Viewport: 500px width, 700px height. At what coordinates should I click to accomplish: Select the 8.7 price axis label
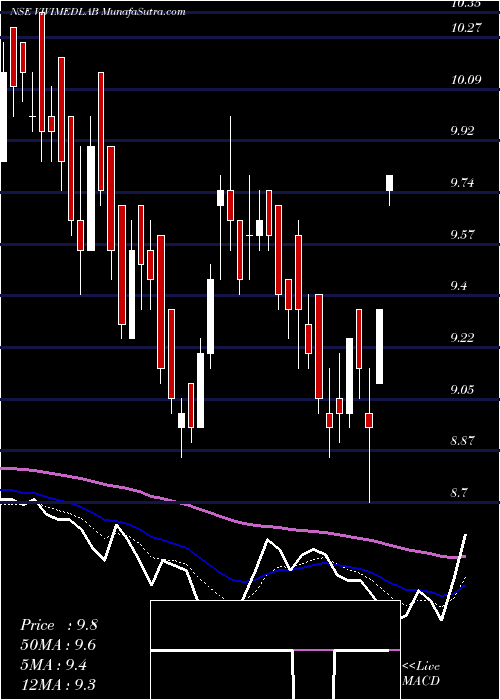pos(461,493)
